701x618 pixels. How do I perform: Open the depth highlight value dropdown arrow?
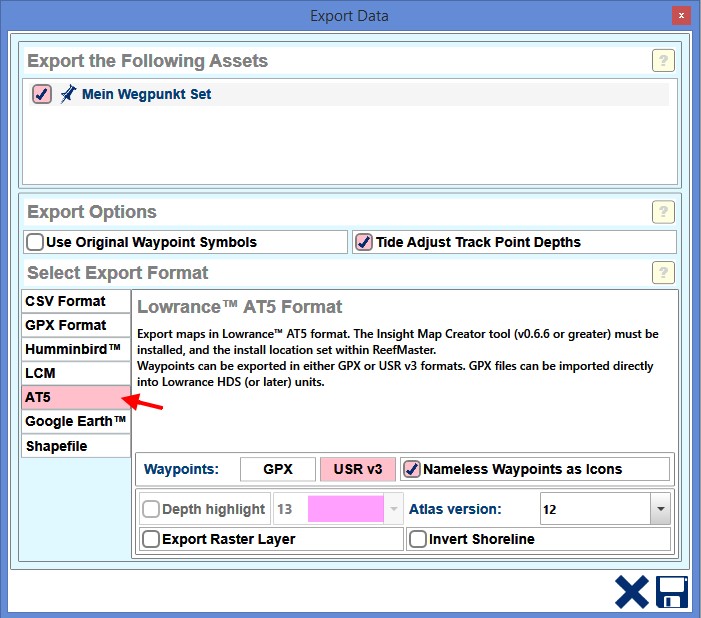point(394,509)
